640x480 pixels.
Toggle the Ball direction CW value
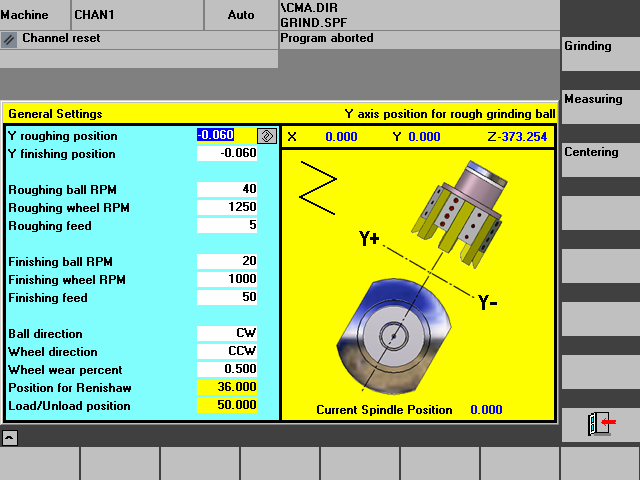(227, 333)
